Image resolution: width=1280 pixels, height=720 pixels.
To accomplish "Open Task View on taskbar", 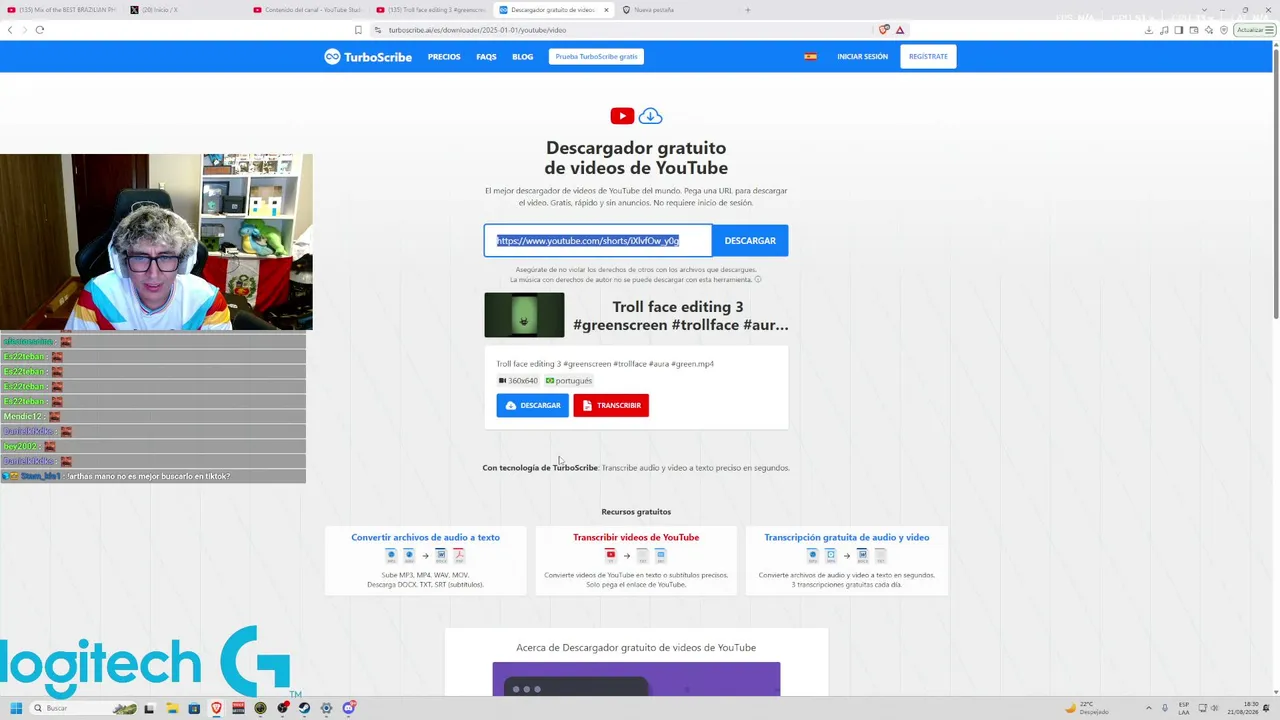I will [149, 708].
